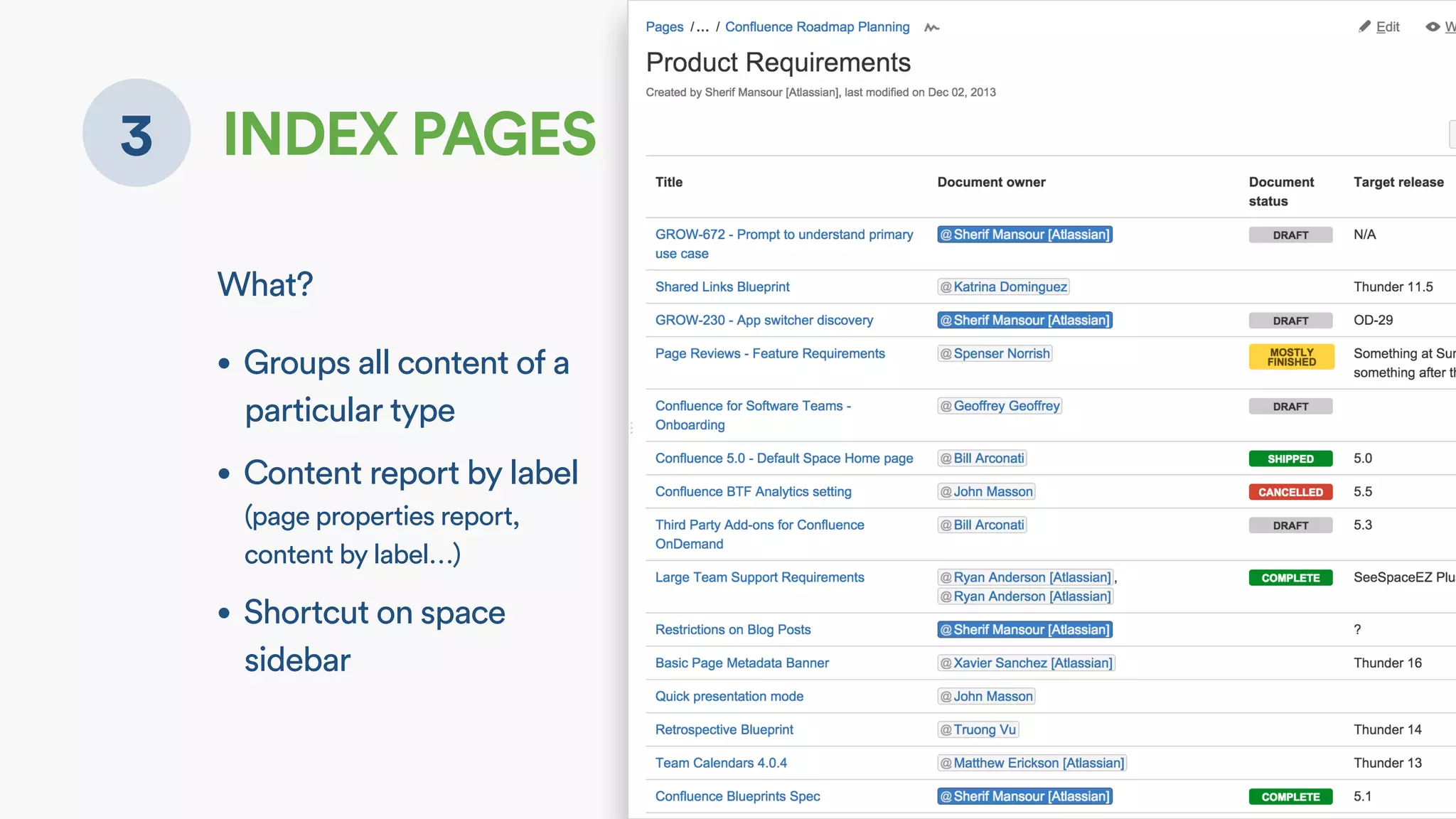Open Team Calendars 4.0.4 page

(x=721, y=763)
